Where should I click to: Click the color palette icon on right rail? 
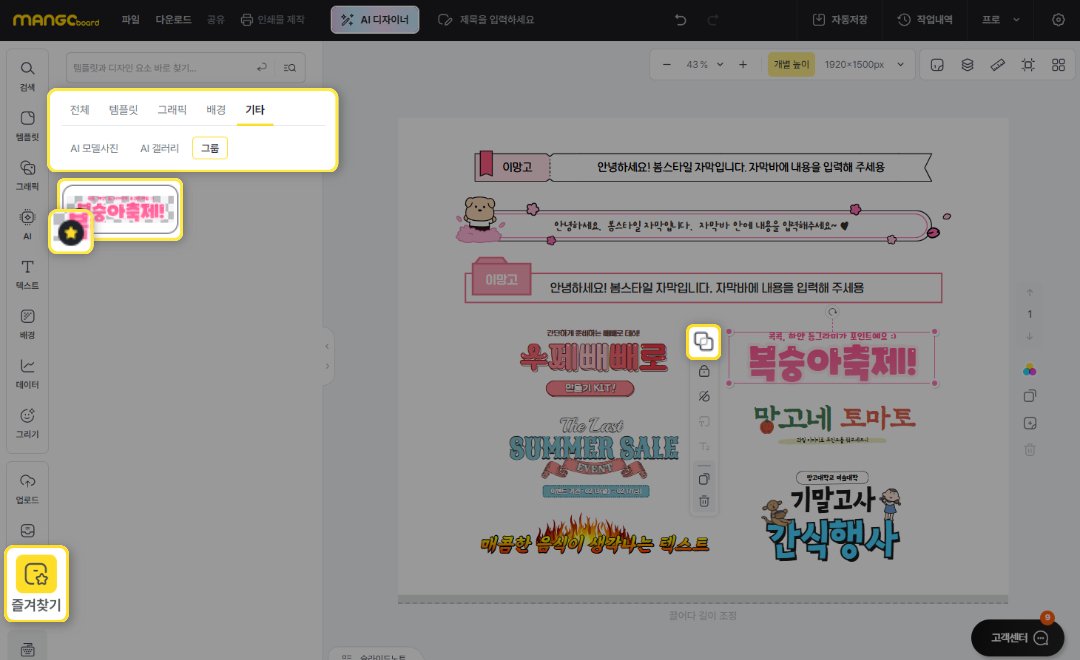(1030, 370)
